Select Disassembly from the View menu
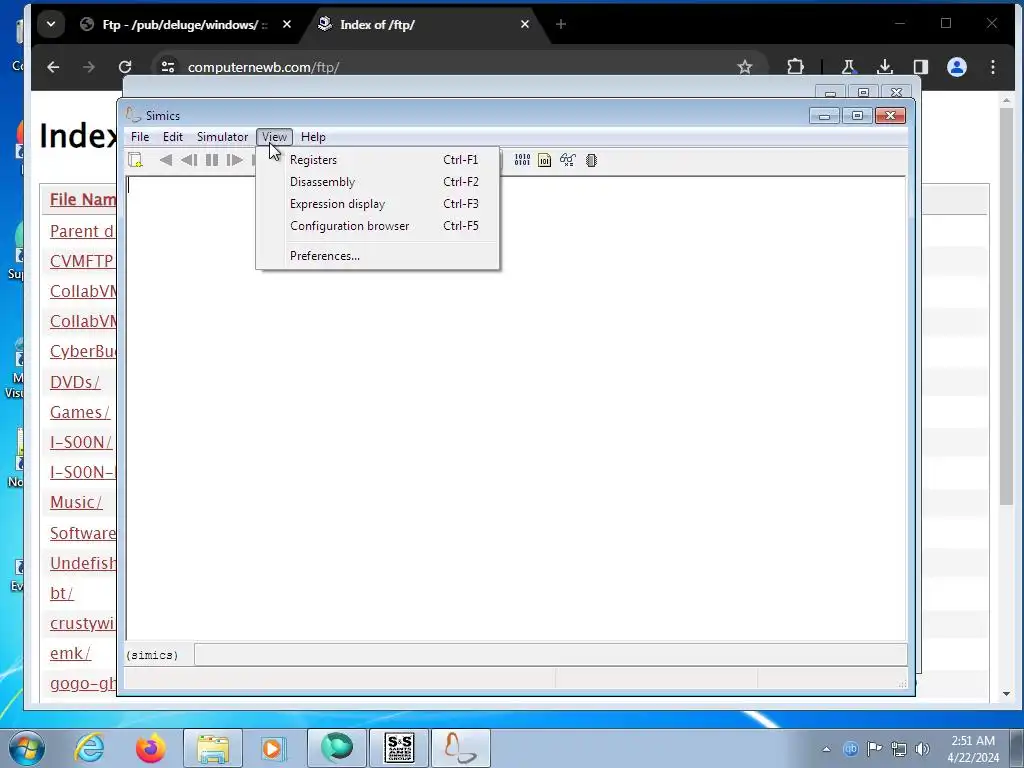 click(x=377, y=182)
